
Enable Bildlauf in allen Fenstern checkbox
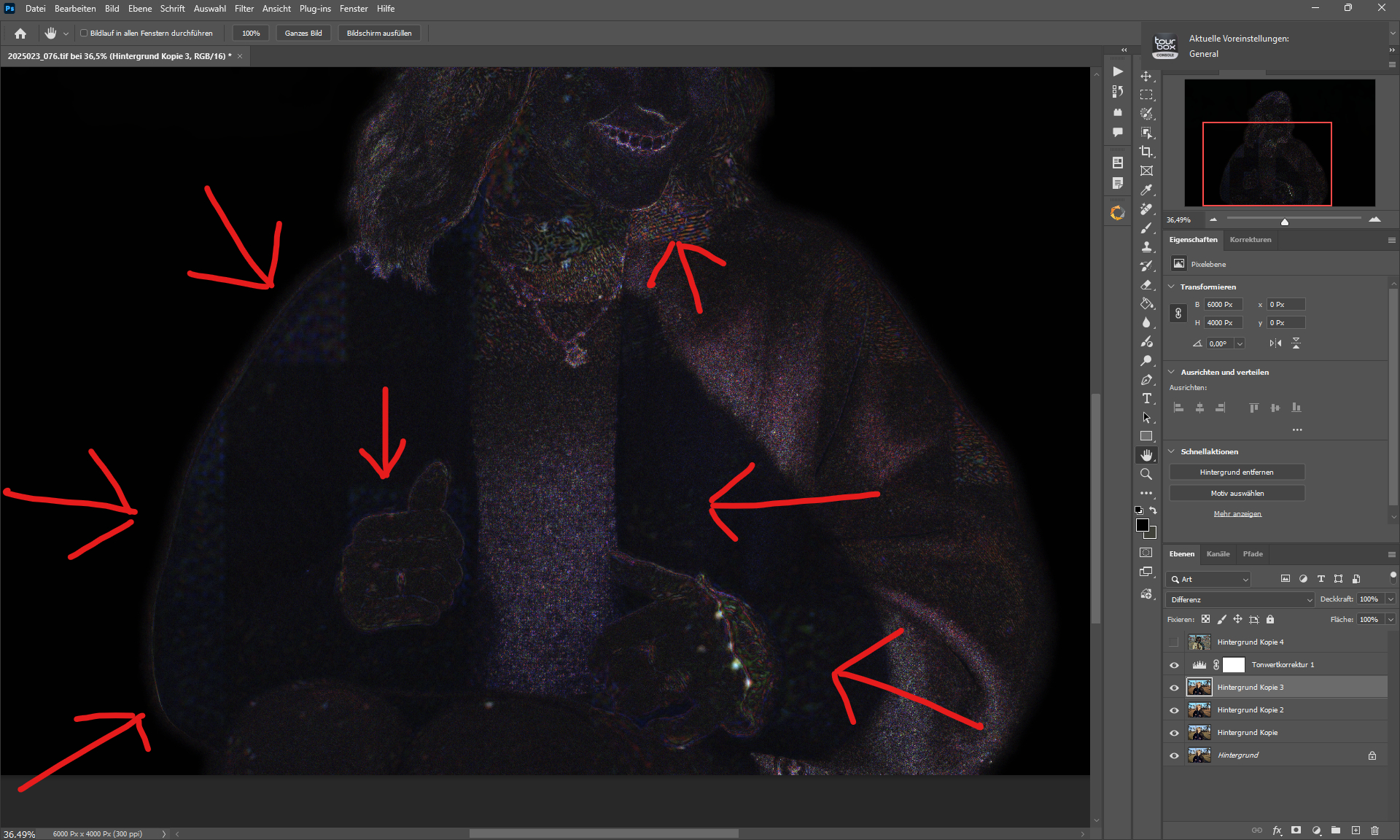(84, 33)
